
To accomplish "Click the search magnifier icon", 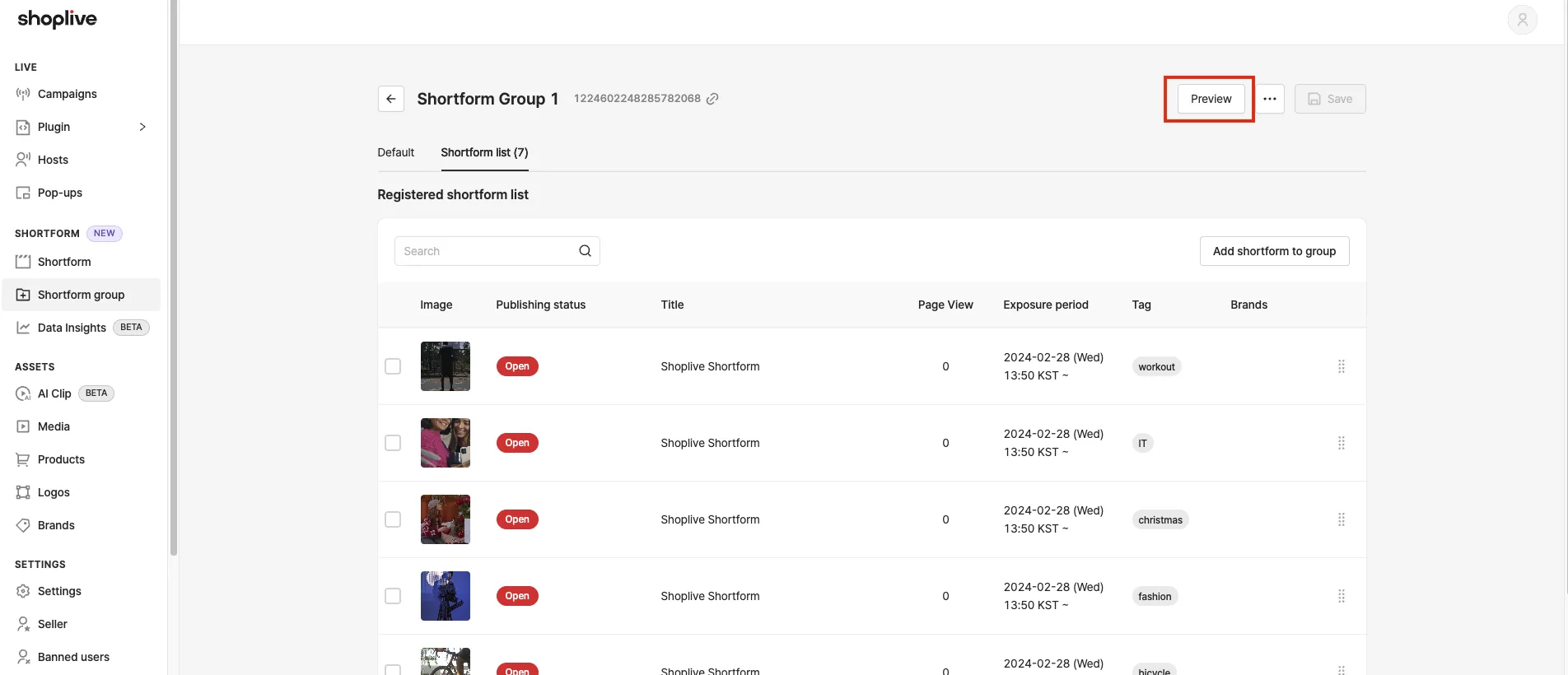I will click(585, 251).
